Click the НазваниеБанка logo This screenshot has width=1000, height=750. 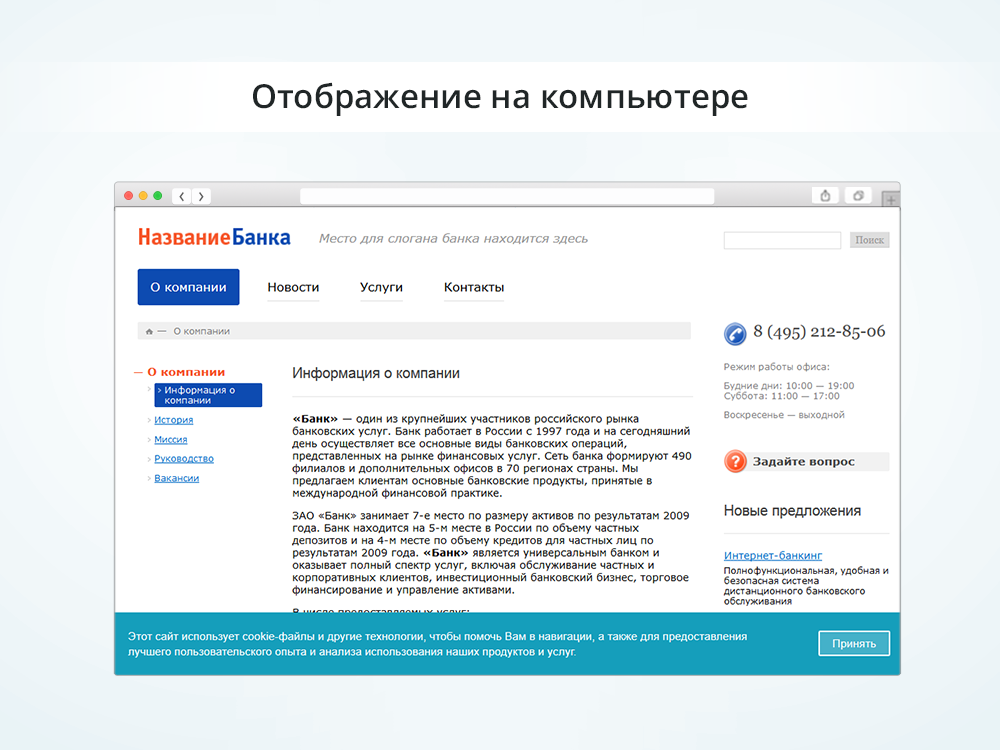[214, 236]
